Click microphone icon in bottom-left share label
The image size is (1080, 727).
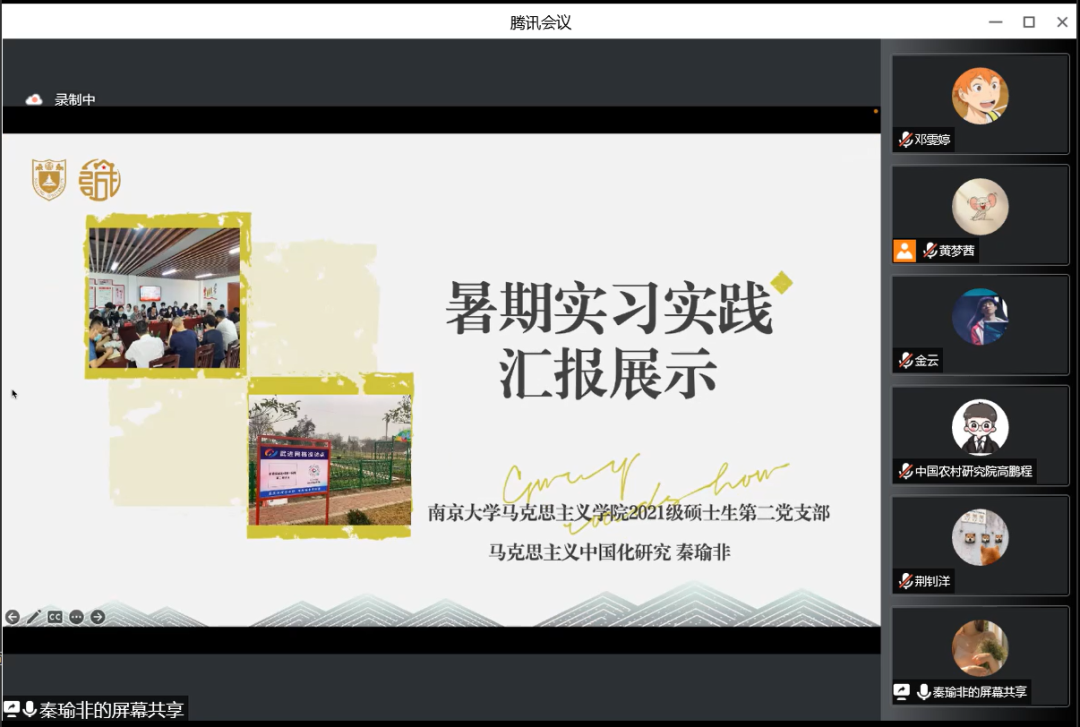coord(29,710)
